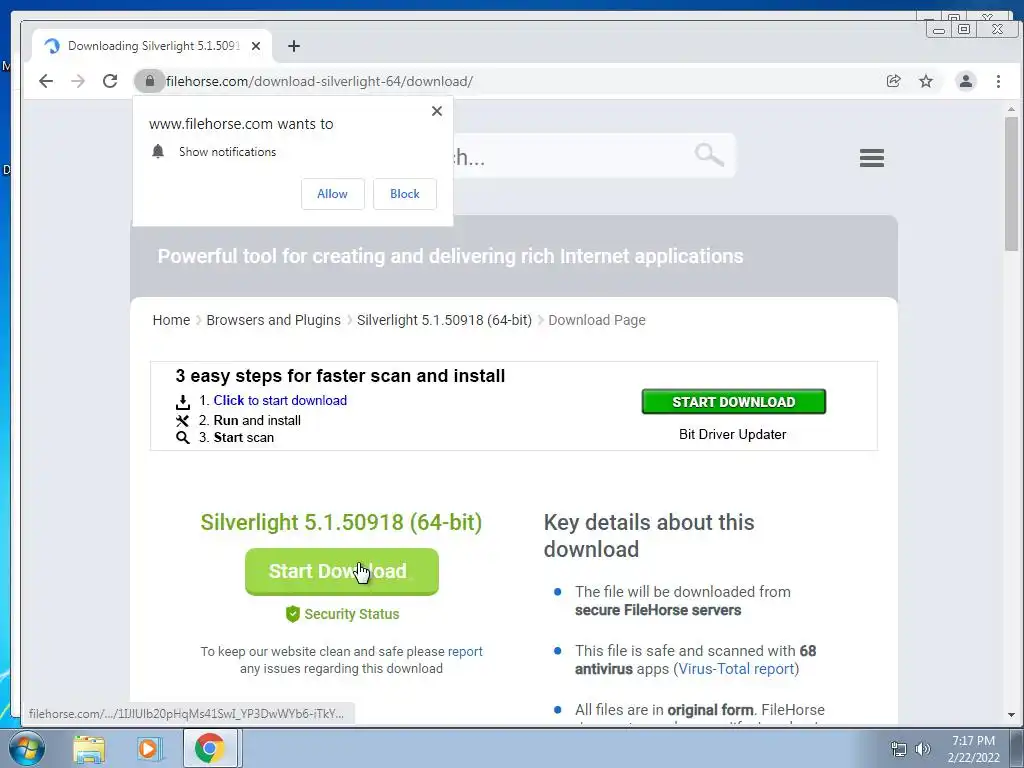Image resolution: width=1024 pixels, height=768 pixels.
Task: Click the download arrow icon in ad
Action: [x=183, y=402]
